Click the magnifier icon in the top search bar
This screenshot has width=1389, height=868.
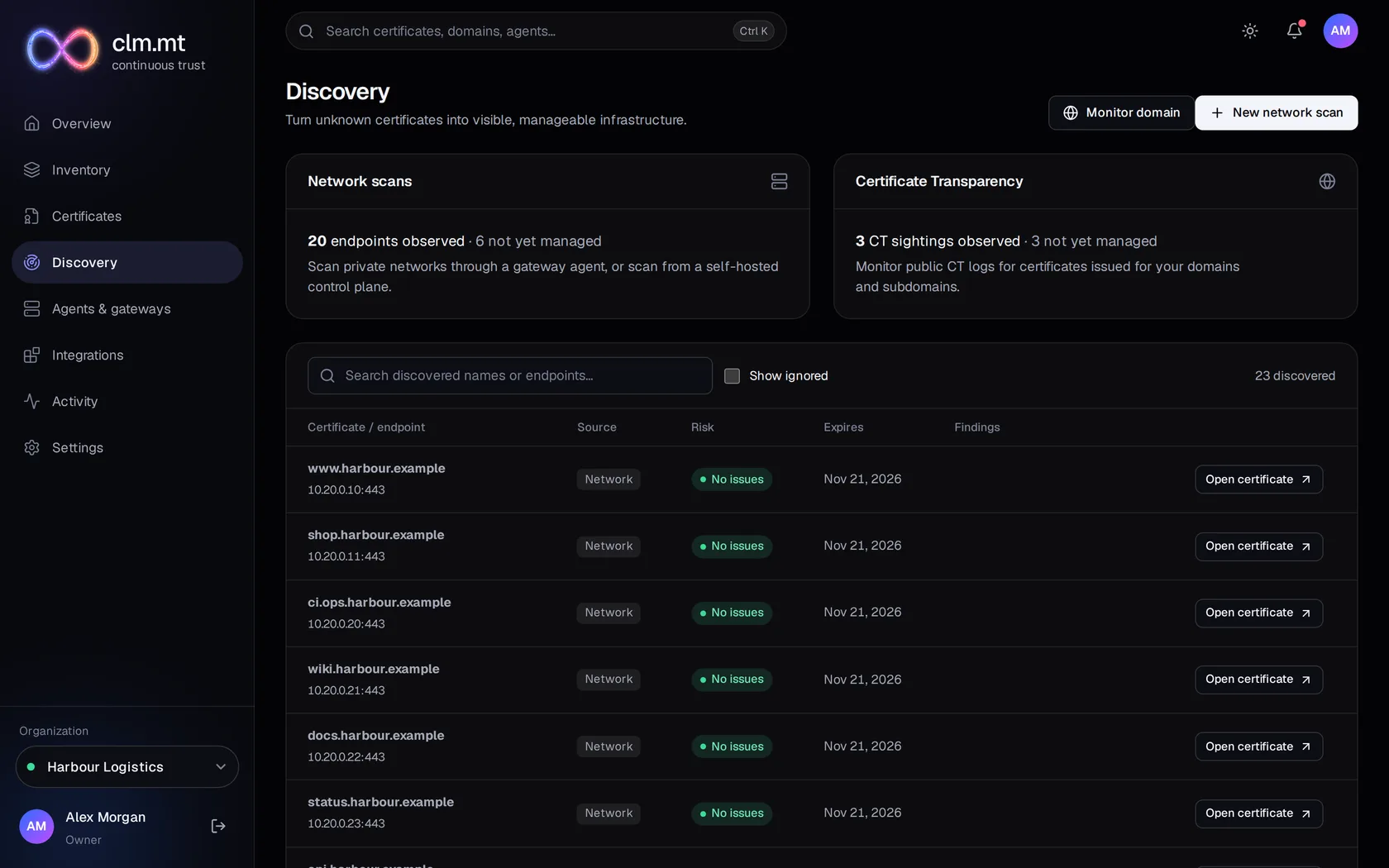coord(306,31)
